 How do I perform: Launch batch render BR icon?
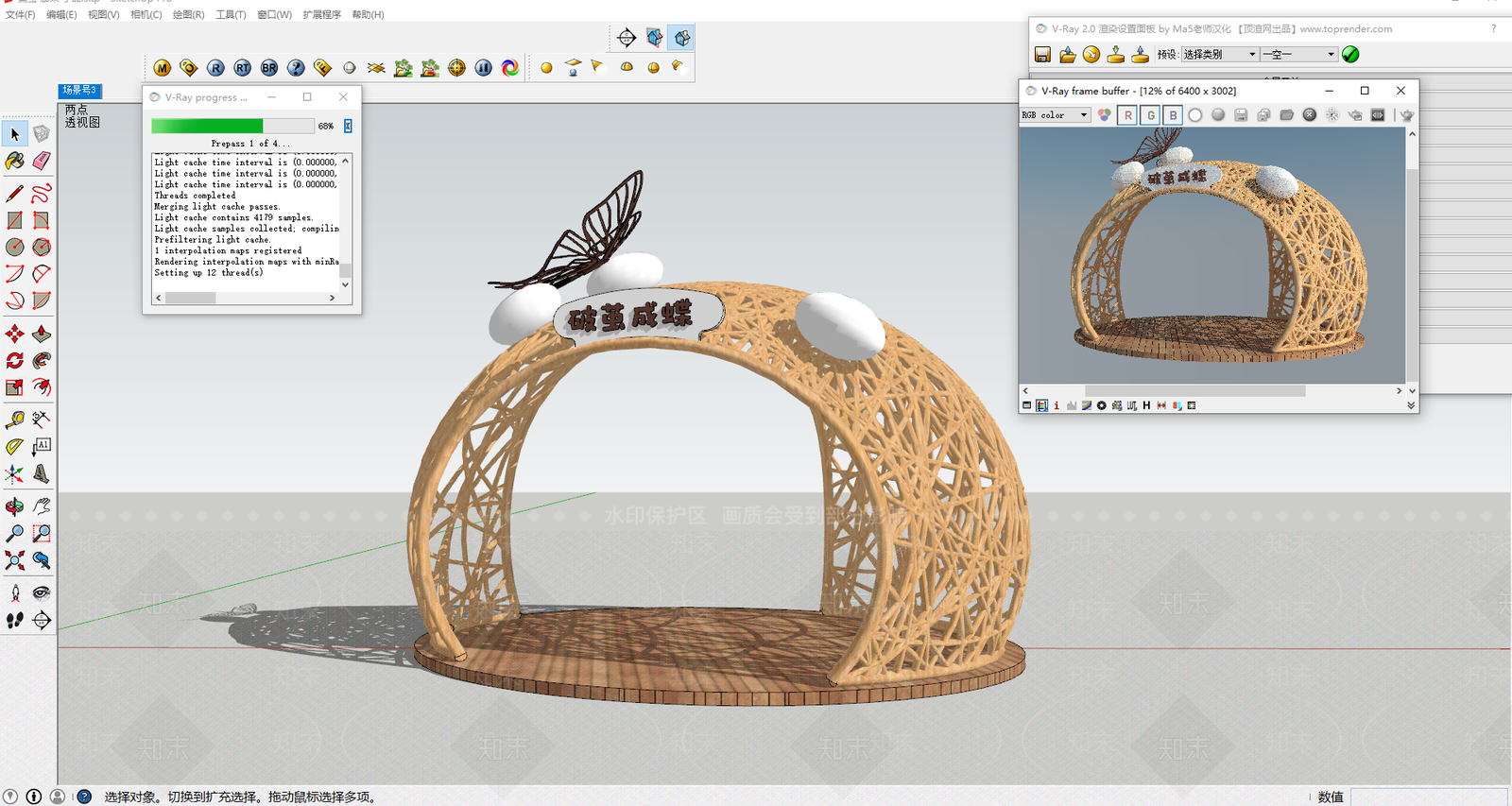point(269,68)
